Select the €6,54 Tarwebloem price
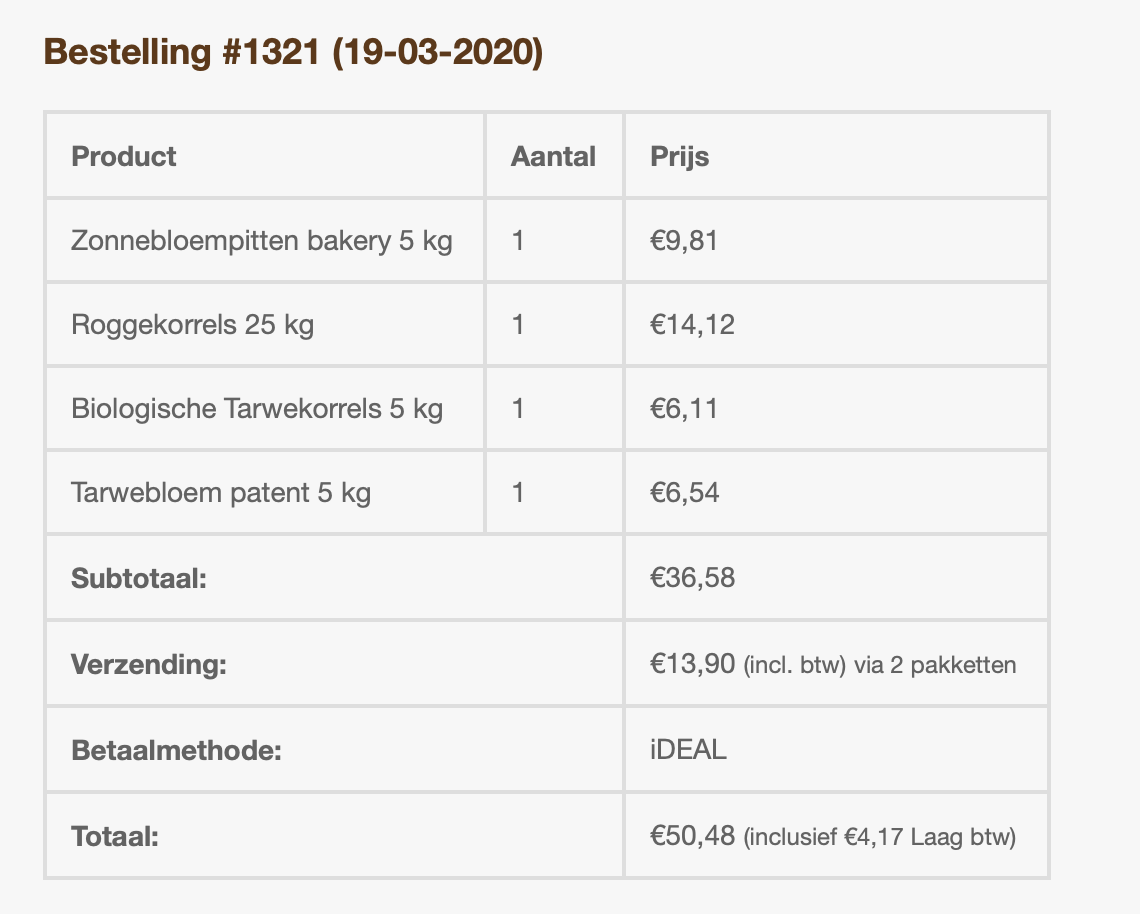 pos(685,493)
